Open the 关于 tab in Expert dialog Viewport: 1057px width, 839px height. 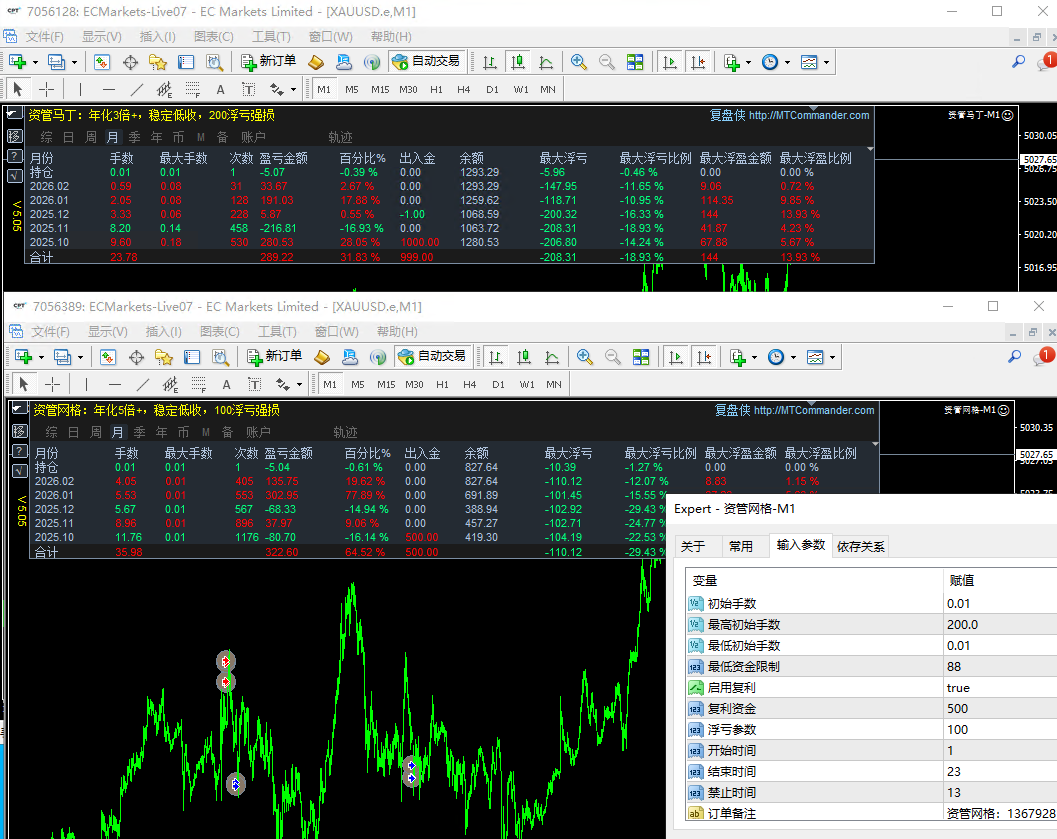coord(693,546)
